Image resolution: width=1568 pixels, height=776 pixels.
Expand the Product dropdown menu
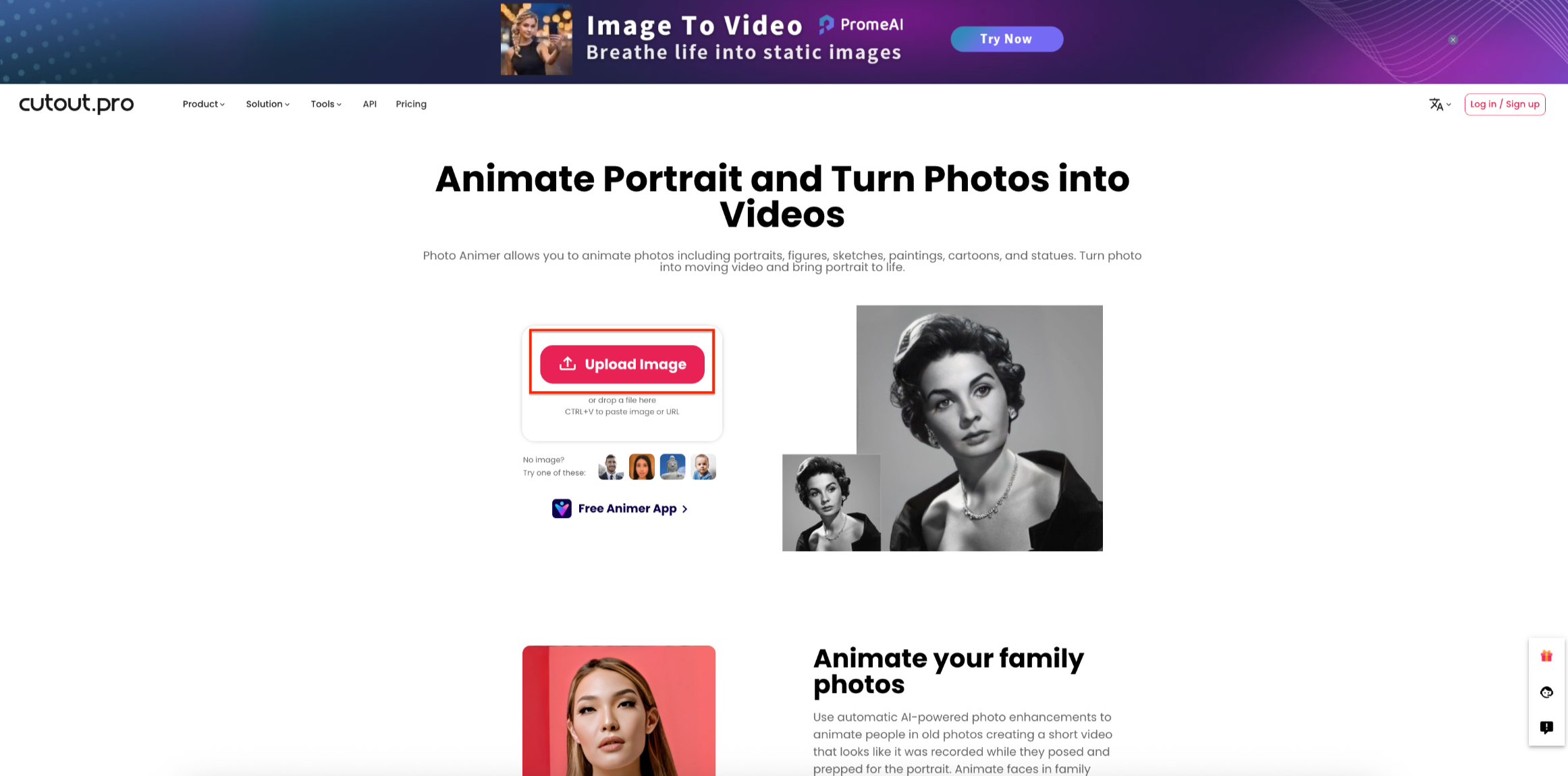(203, 104)
